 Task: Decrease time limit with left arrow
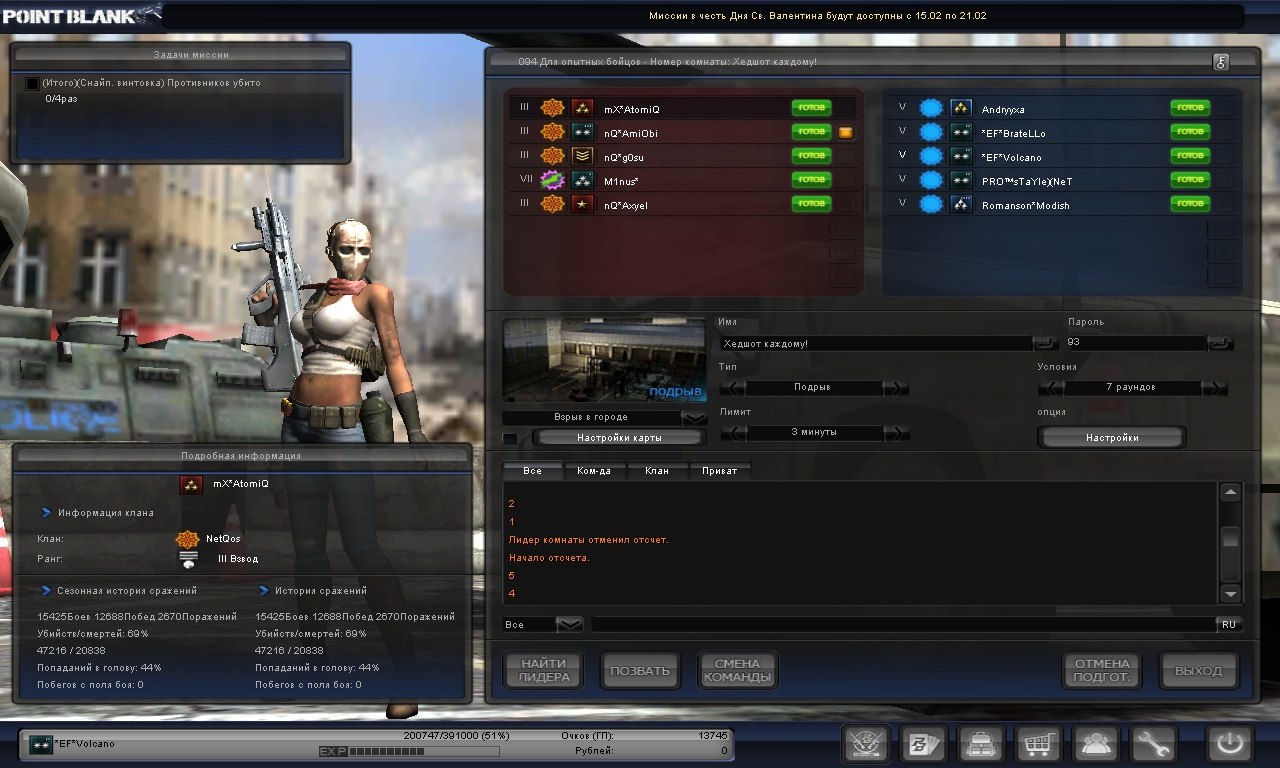733,433
